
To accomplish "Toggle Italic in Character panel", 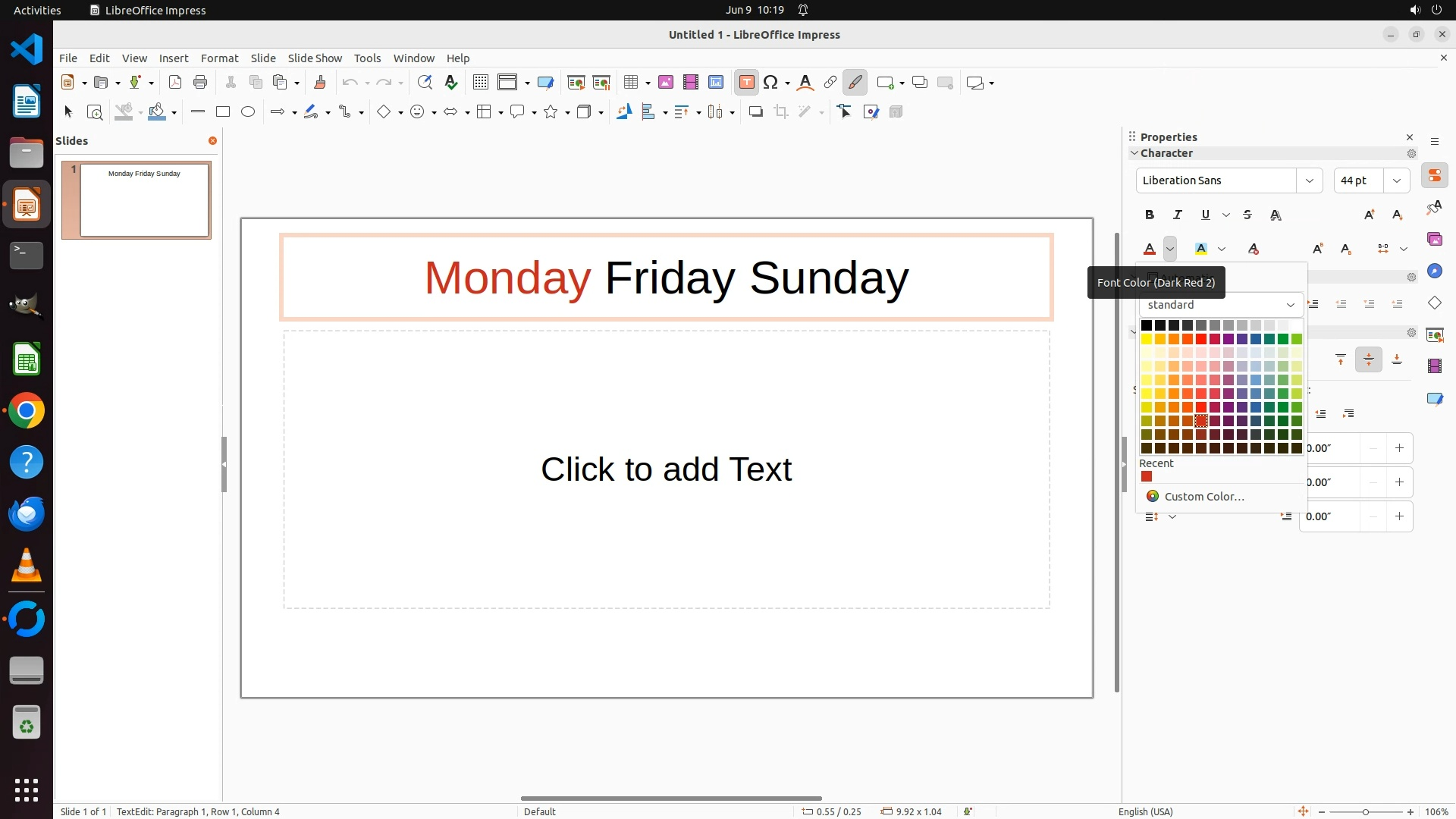I will tap(1178, 215).
